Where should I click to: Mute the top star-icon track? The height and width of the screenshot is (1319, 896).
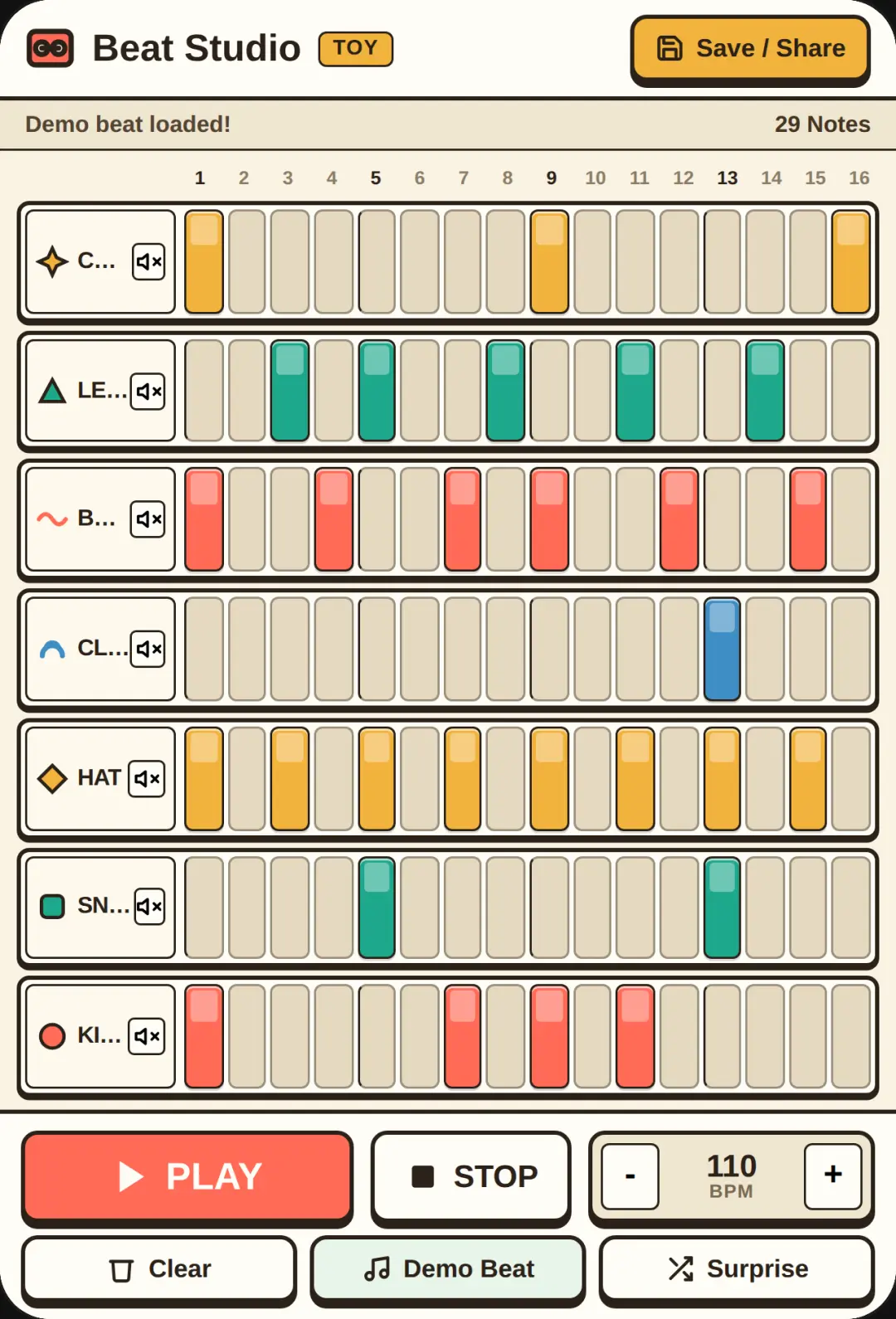tap(149, 261)
